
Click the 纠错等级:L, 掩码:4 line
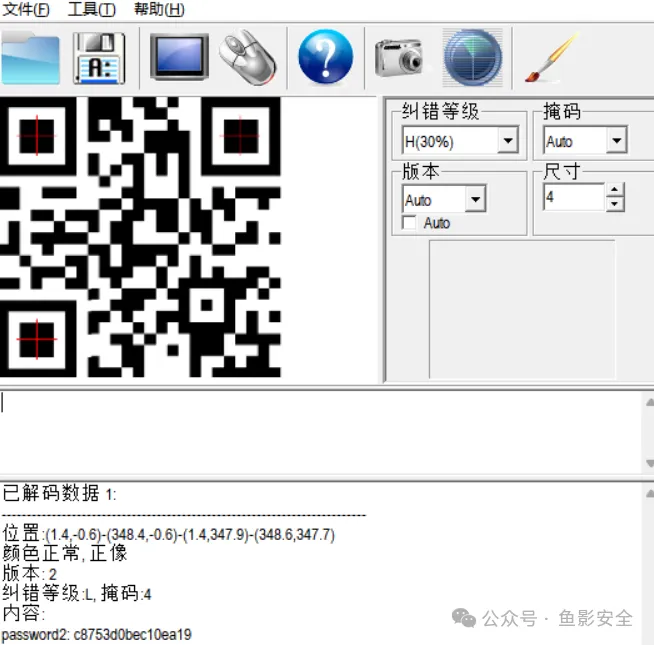(77, 593)
